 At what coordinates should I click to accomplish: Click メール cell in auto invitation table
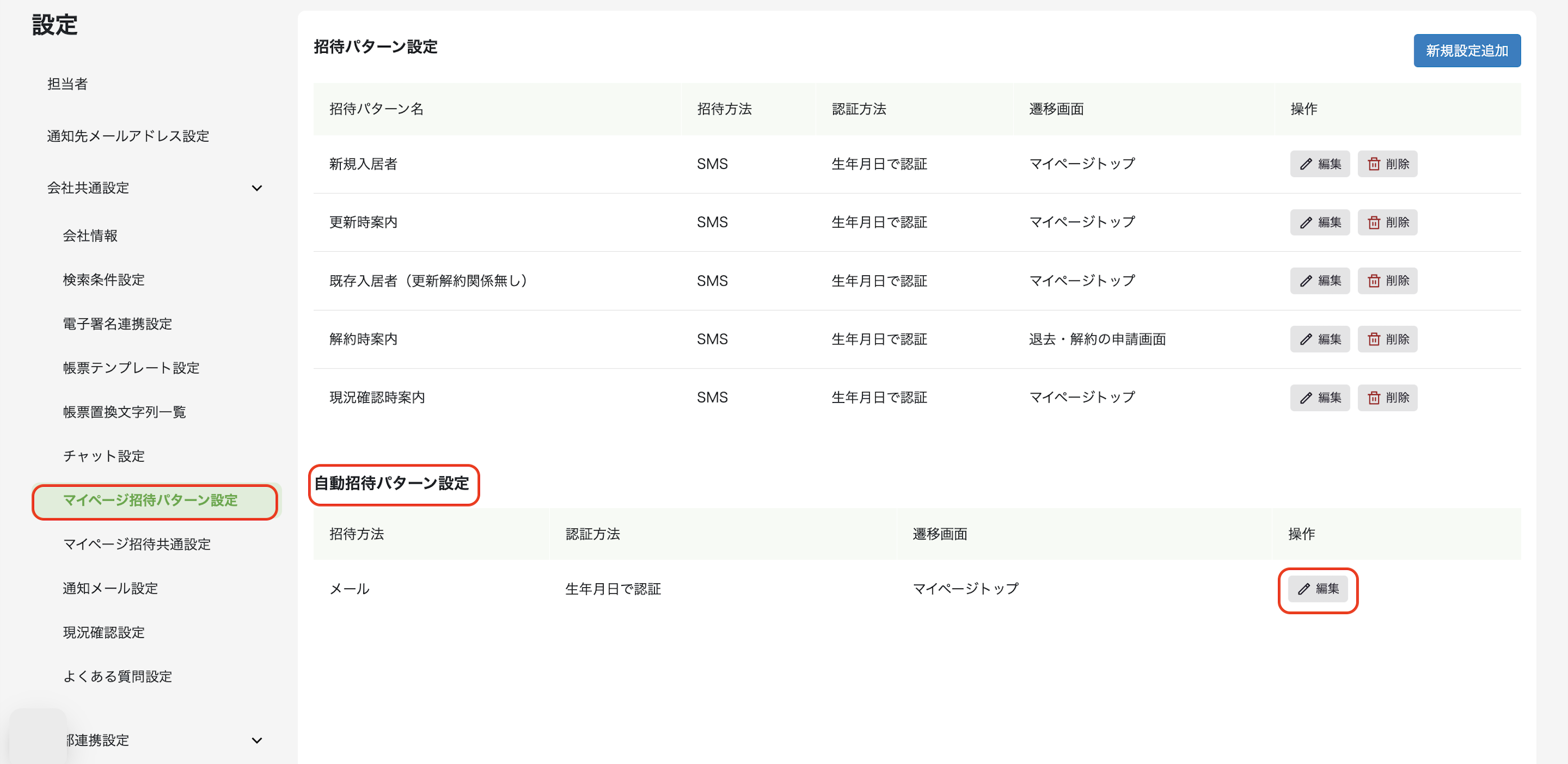pyautogui.click(x=349, y=588)
